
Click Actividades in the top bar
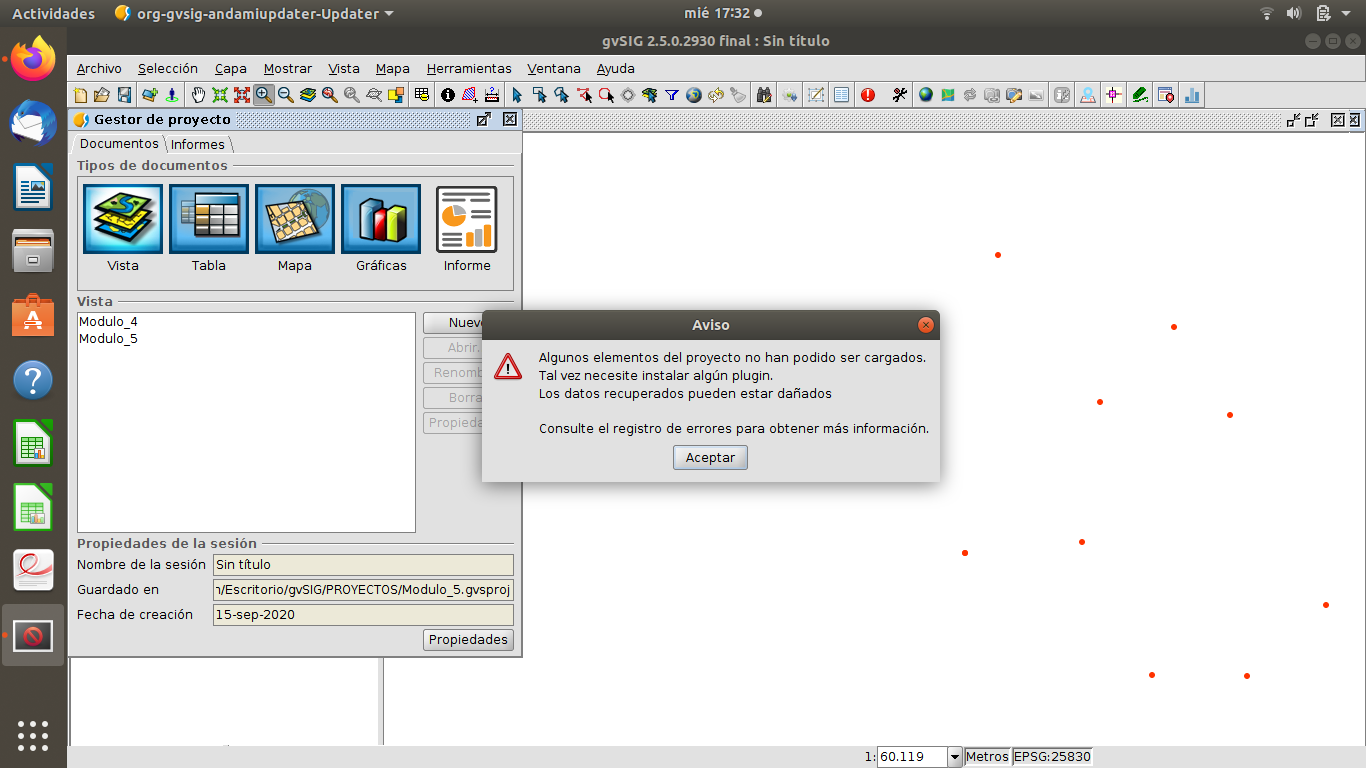(53, 13)
